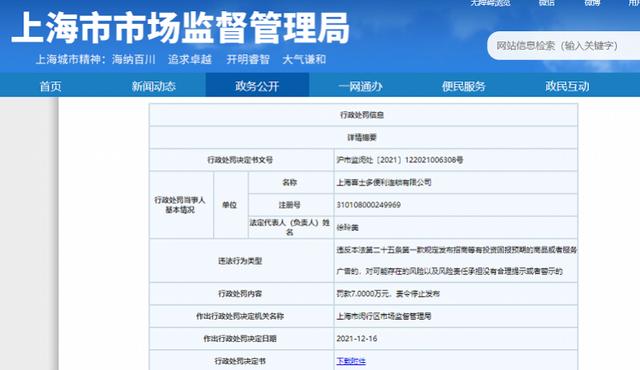Image resolution: width=640 pixels, height=370 pixels.
Task: Open the 新闻动态 navigation tab
Action: tap(153, 86)
